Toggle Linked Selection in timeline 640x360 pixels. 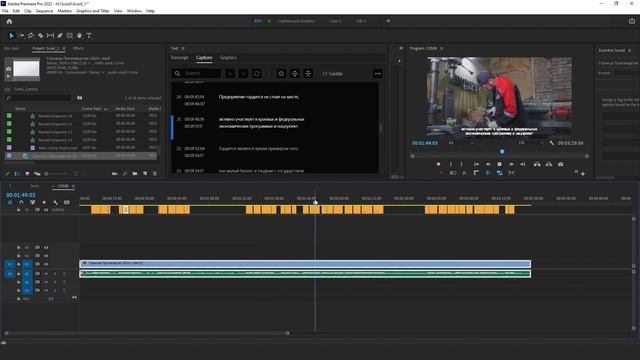tap(32, 202)
